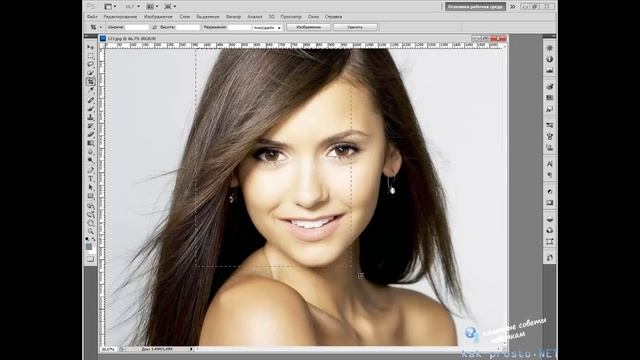640x360 pixels.
Task: Click the Изображение button in options bar
Action: 308,27
